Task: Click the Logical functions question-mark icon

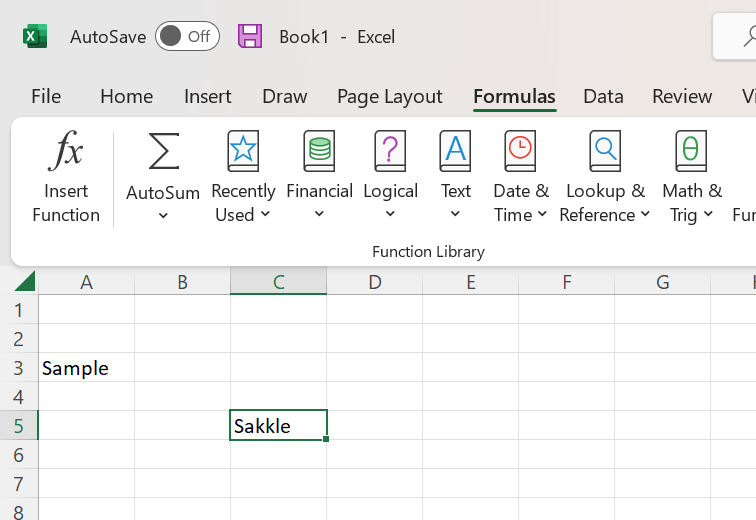Action: [x=390, y=151]
